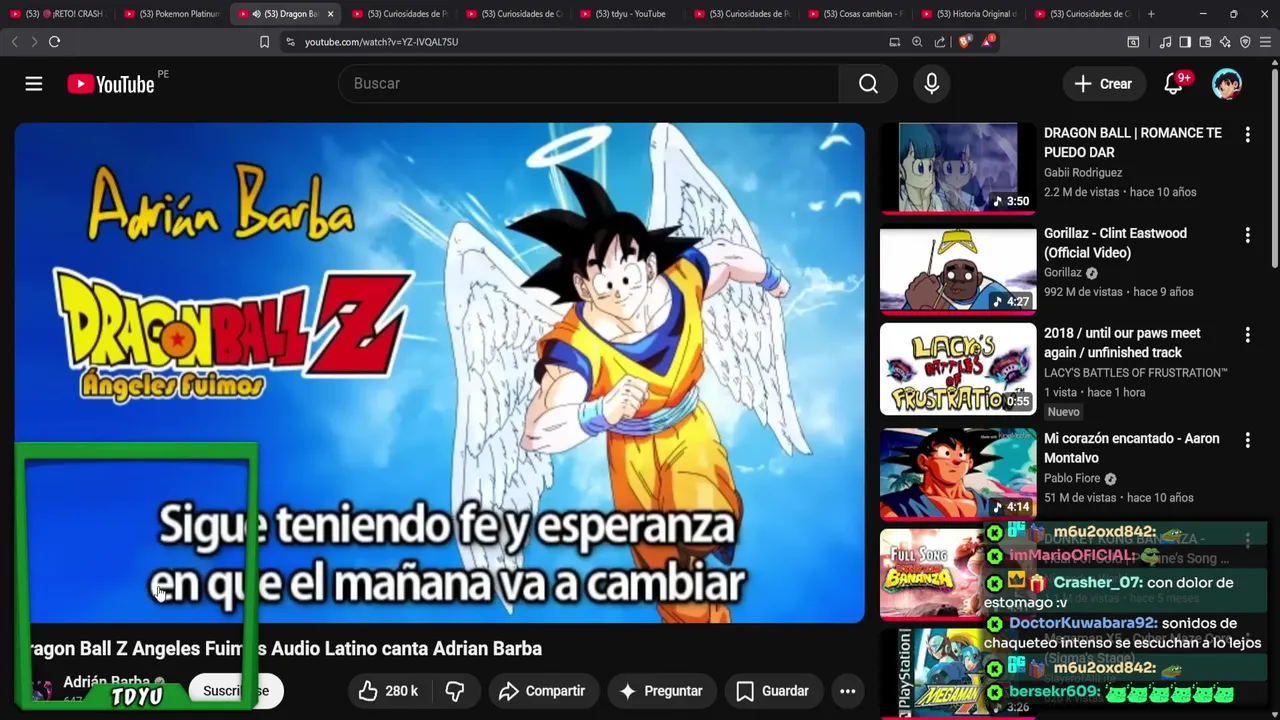
Task: Mute the Dragon Ball tab audio icon
Action: click(257, 14)
